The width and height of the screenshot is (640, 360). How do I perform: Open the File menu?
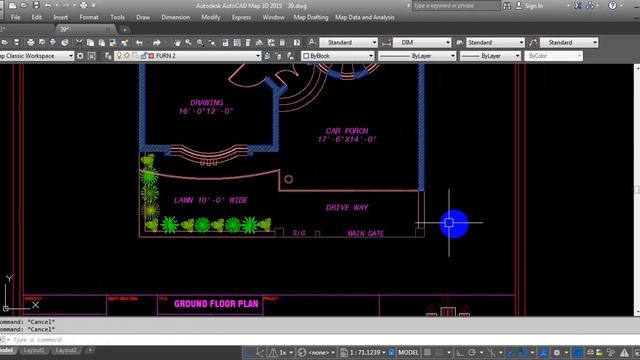(16, 18)
